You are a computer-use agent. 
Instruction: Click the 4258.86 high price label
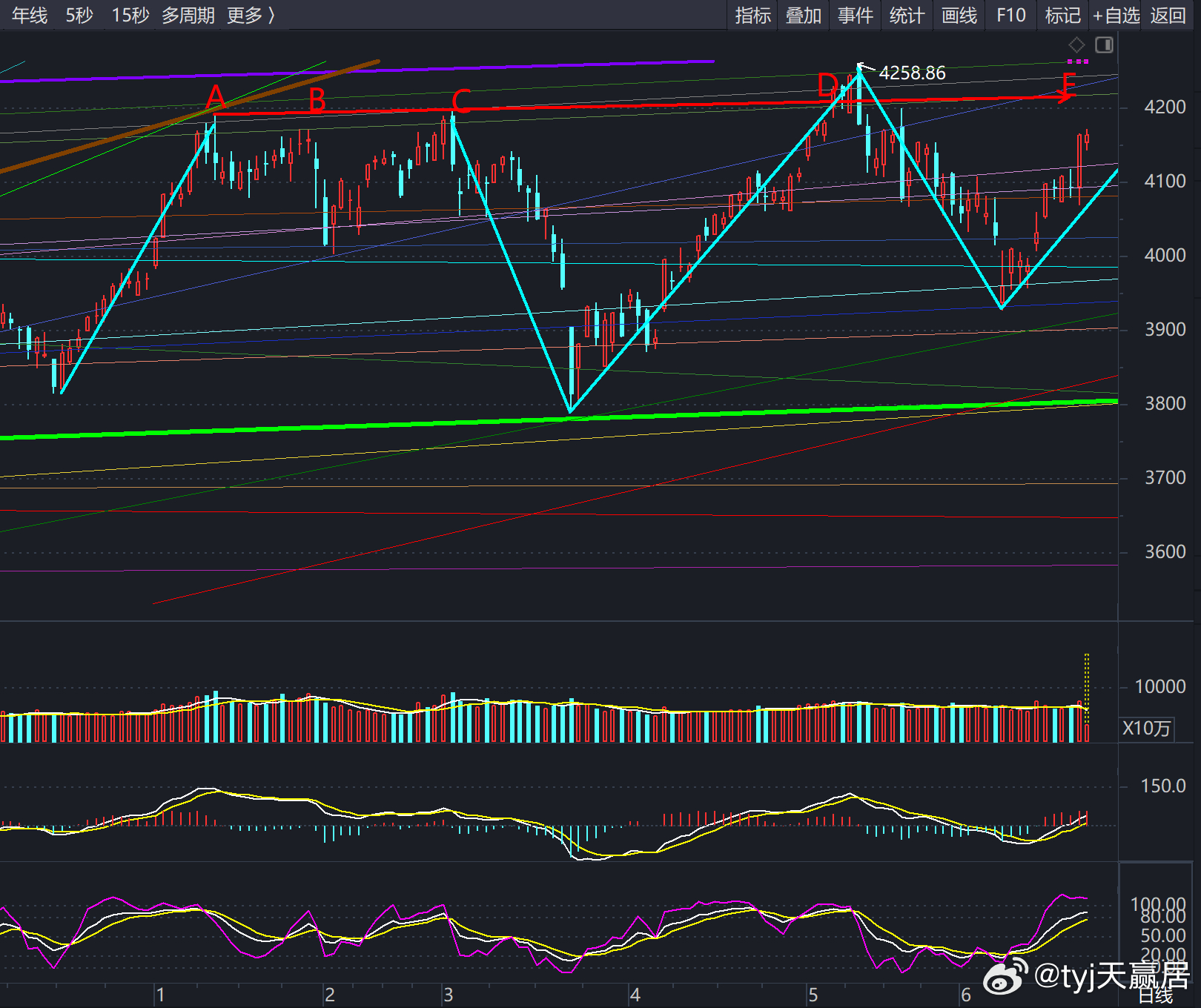click(912, 73)
